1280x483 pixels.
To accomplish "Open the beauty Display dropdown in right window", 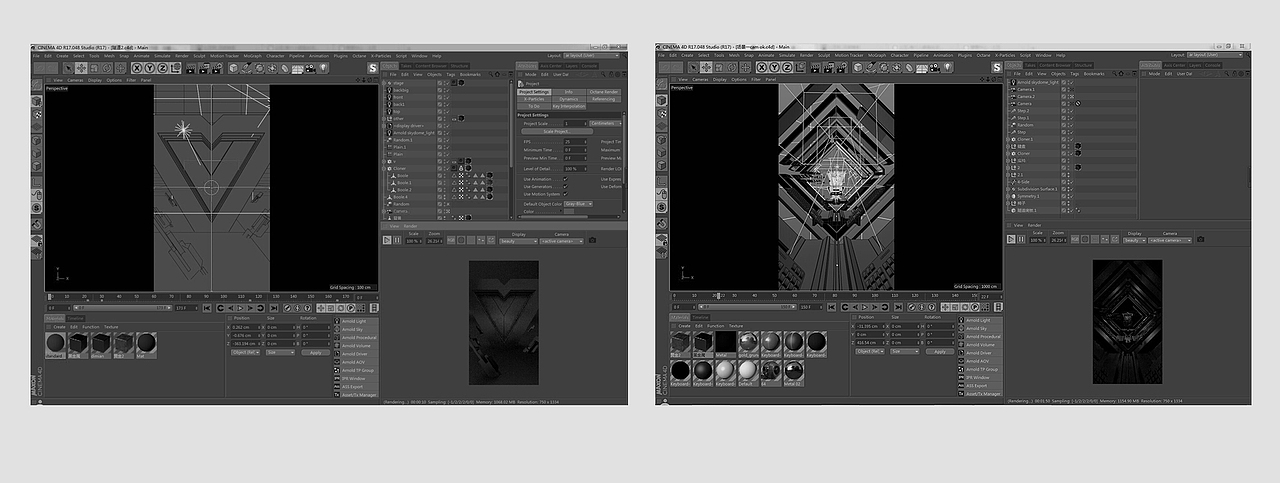I will (1135, 240).
